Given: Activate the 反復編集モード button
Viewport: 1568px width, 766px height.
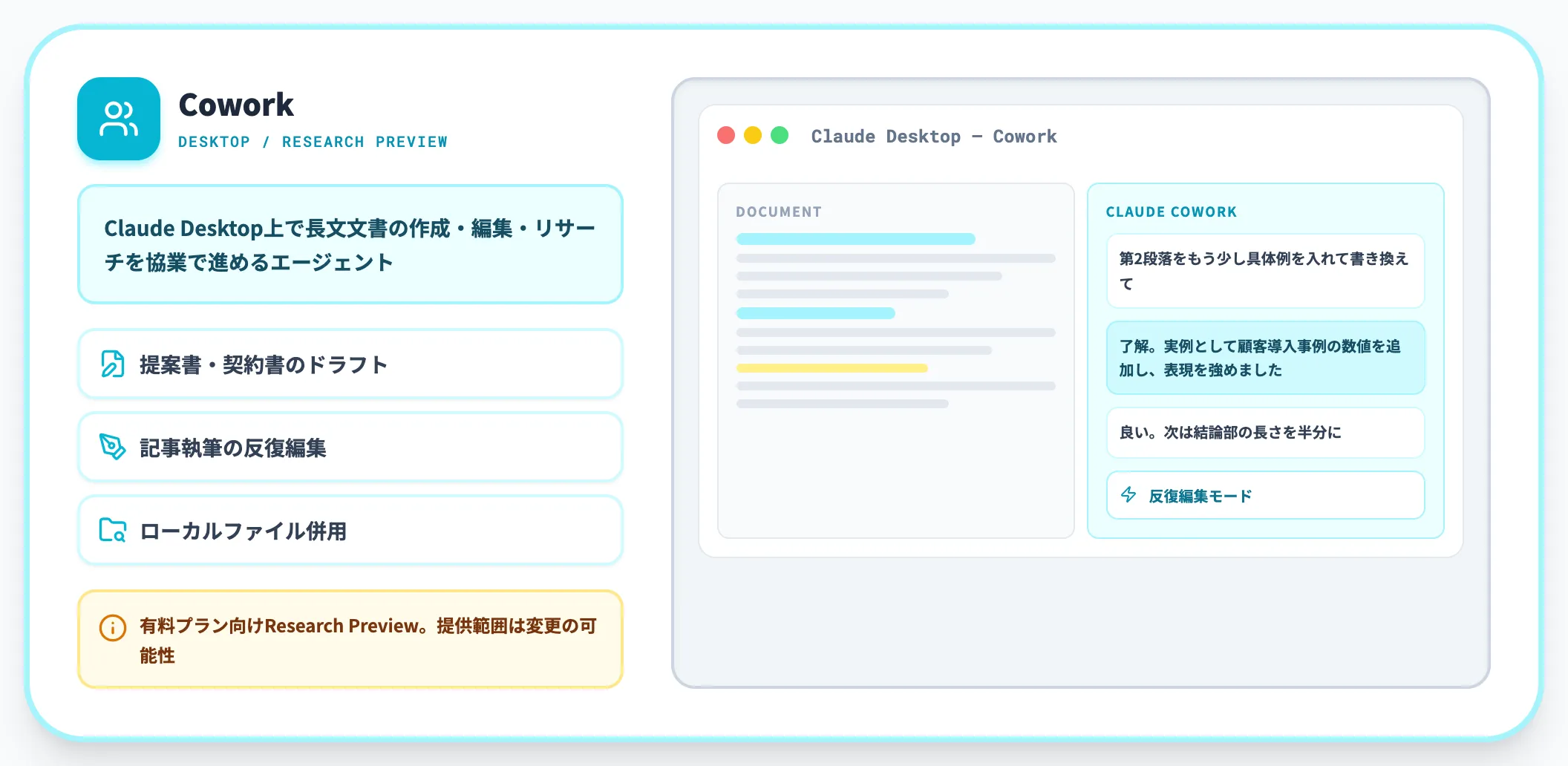Looking at the screenshot, I should tap(1266, 495).
